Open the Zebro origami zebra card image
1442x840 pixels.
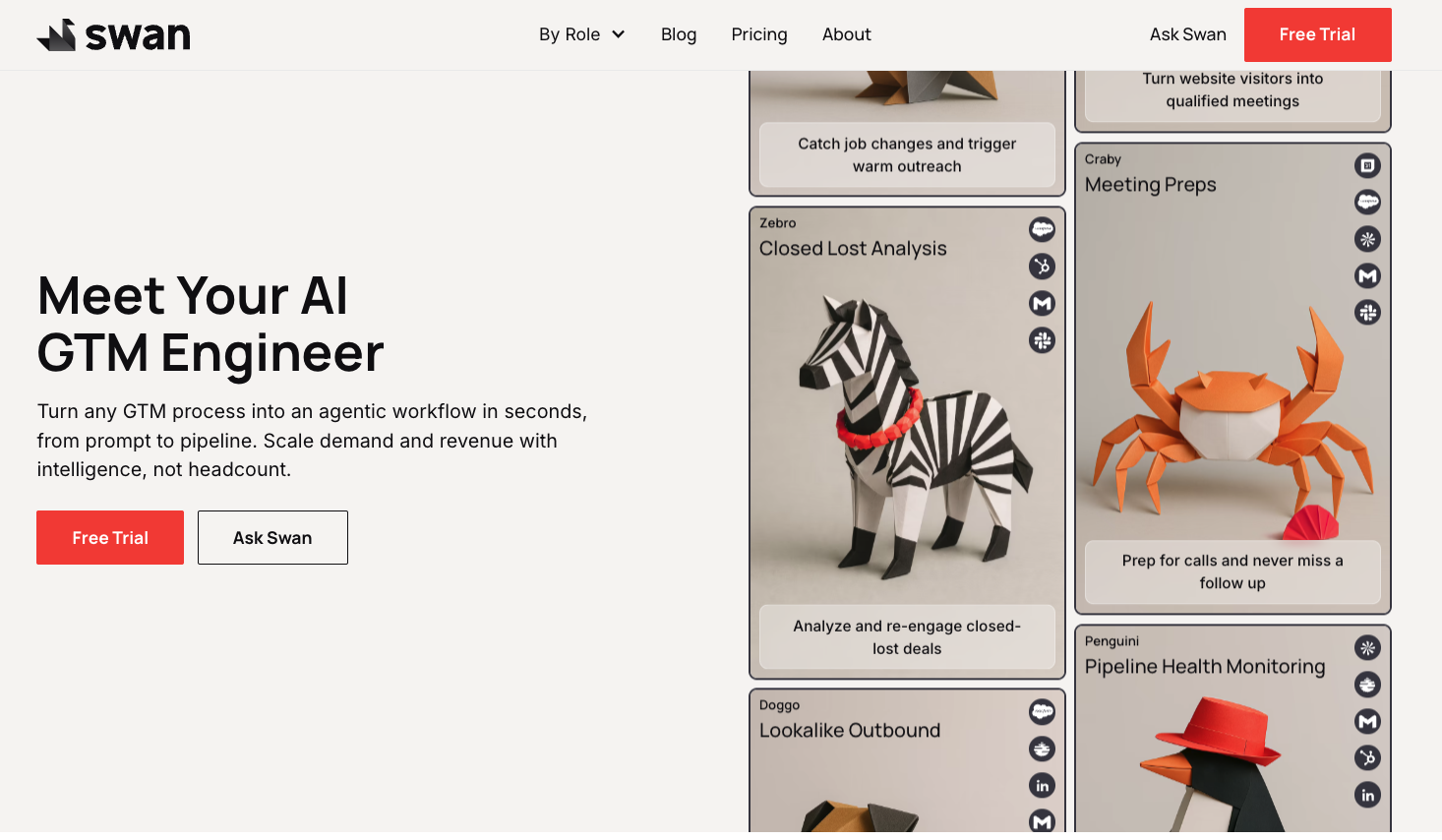(x=907, y=433)
